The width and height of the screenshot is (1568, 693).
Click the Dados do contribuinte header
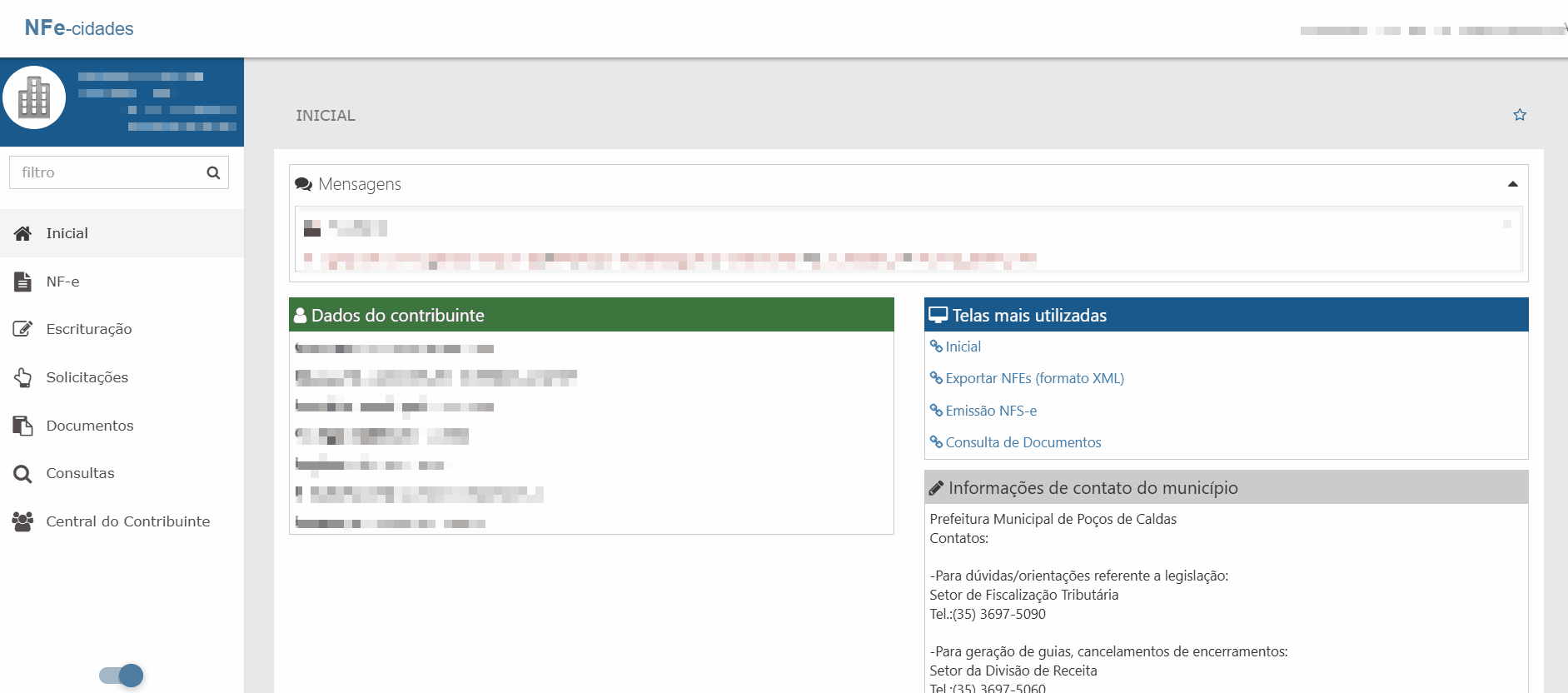pos(591,315)
